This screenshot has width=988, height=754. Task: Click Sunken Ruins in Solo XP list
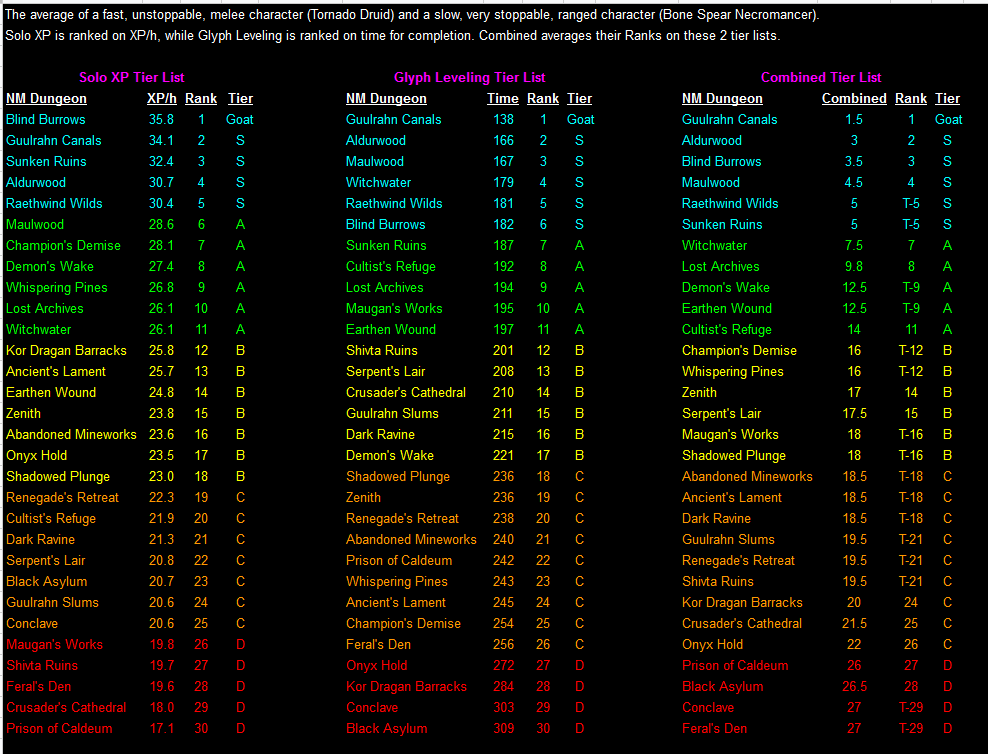pos(46,161)
